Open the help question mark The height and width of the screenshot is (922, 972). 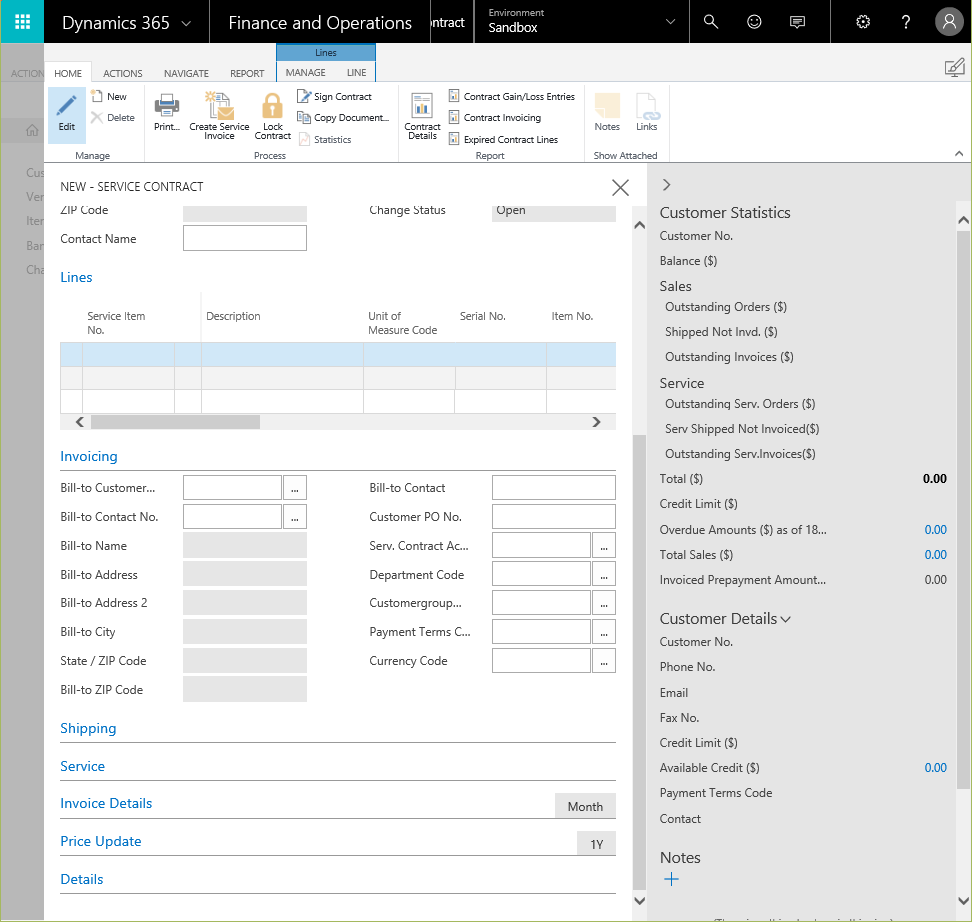906,22
